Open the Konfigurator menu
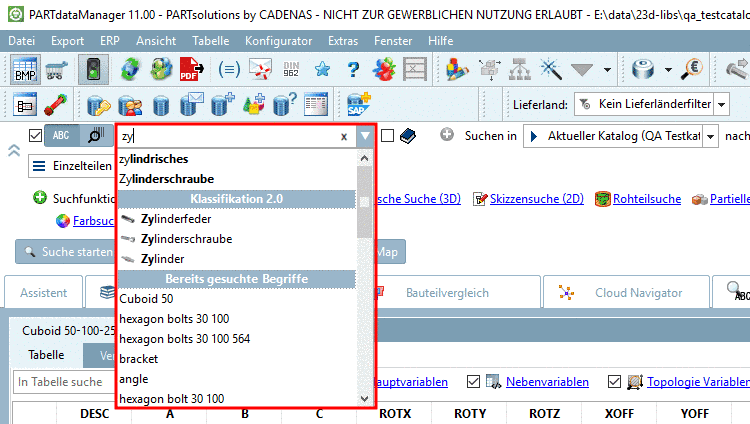The width and height of the screenshot is (750, 424). tap(278, 41)
